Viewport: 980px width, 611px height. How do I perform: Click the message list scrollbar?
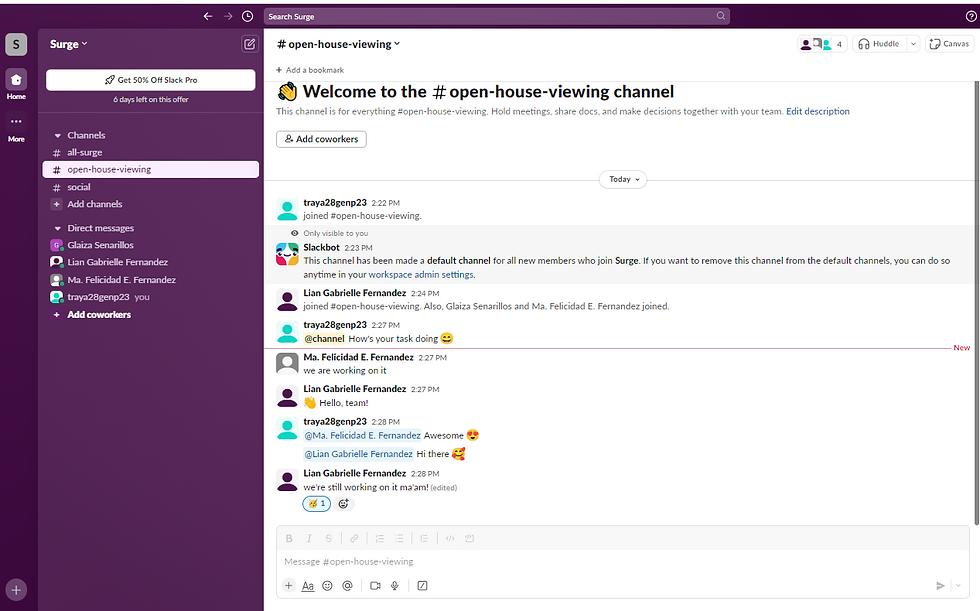[x=976, y=303]
